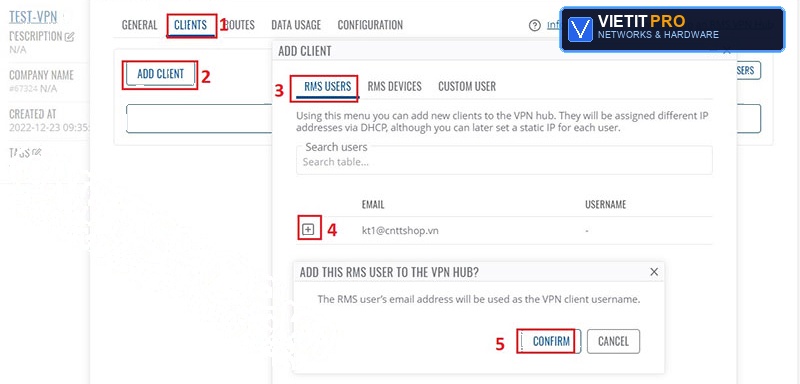Switch to the General tab
This screenshot has height=384, width=800.
(139, 25)
